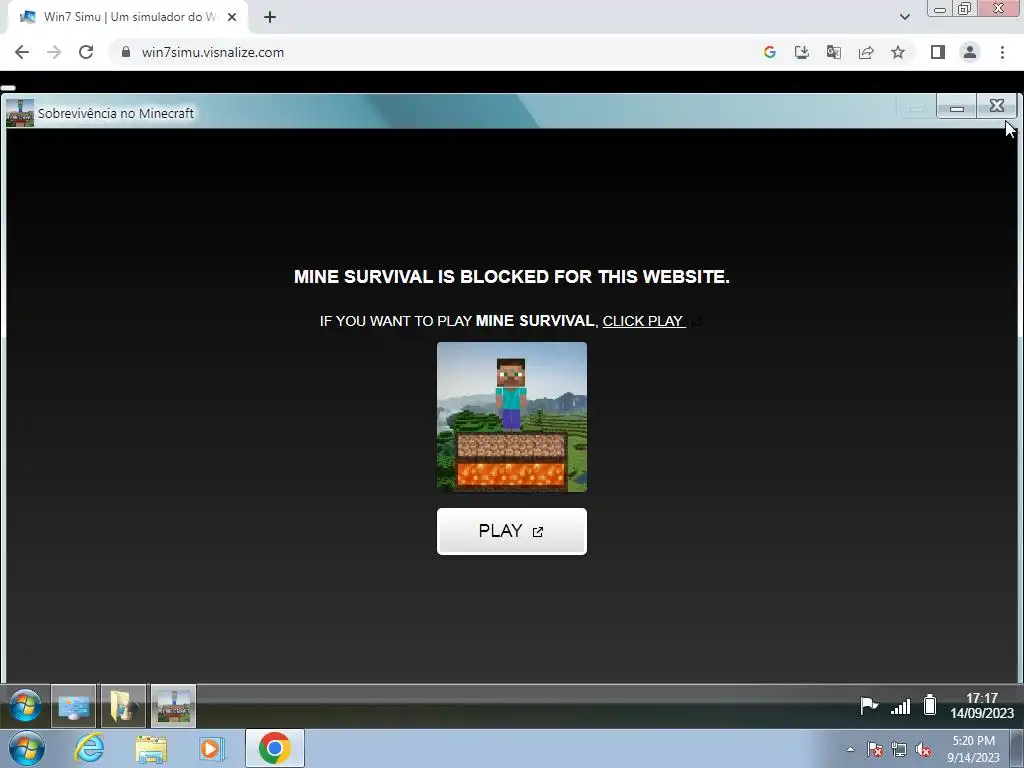This screenshot has width=1024, height=768.
Task: Open File Explorer from host taskbar
Action: [x=151, y=748]
